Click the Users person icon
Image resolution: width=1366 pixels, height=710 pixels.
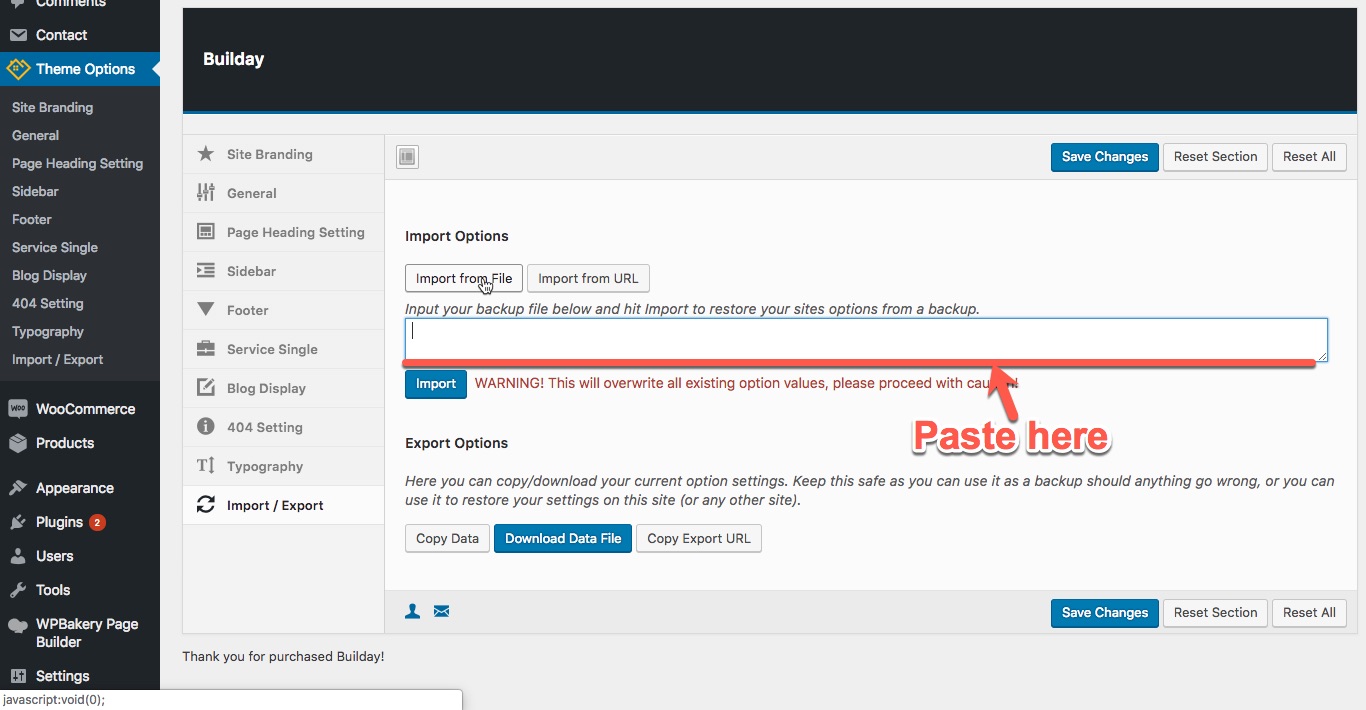tap(17, 556)
